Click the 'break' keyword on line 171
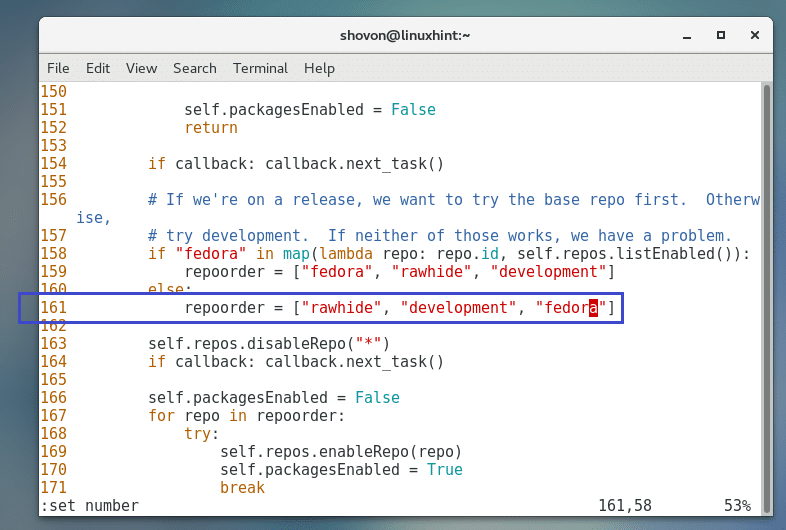The image size is (786, 530). pyautogui.click(x=242, y=488)
